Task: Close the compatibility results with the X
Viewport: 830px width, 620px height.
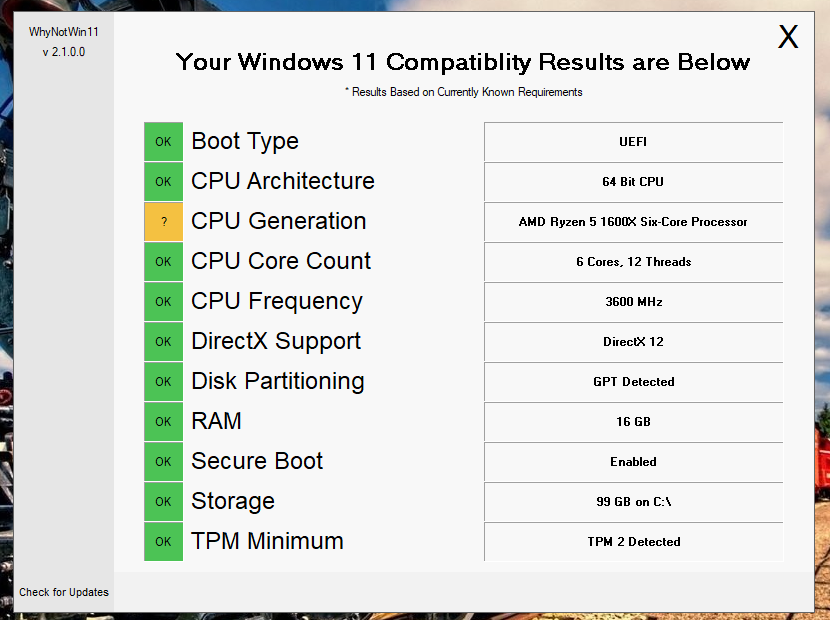Action: pyautogui.click(x=788, y=37)
